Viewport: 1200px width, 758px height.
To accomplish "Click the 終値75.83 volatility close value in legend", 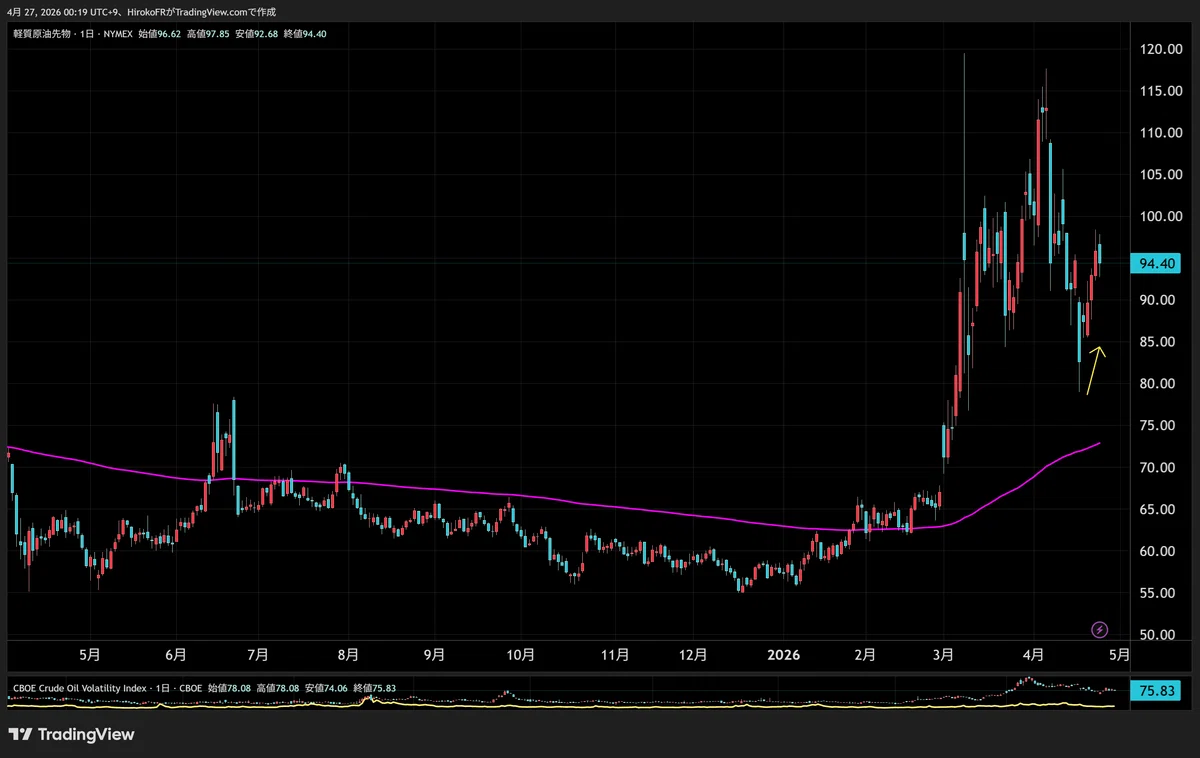I will pos(376,688).
